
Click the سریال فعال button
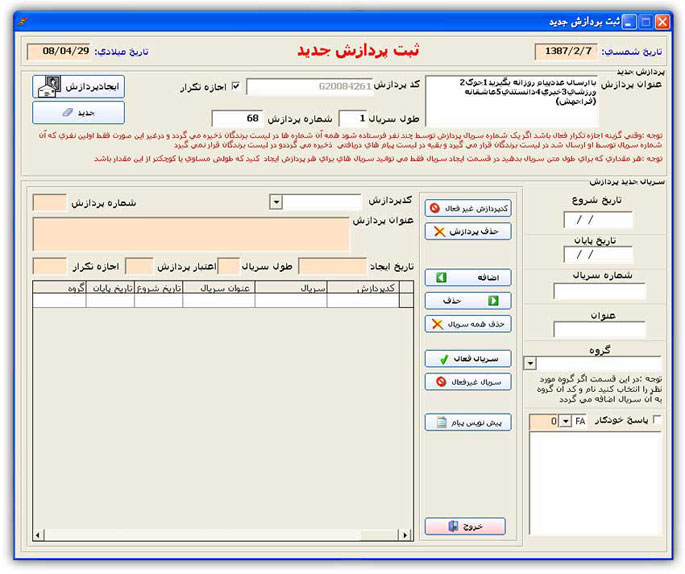tap(468, 359)
